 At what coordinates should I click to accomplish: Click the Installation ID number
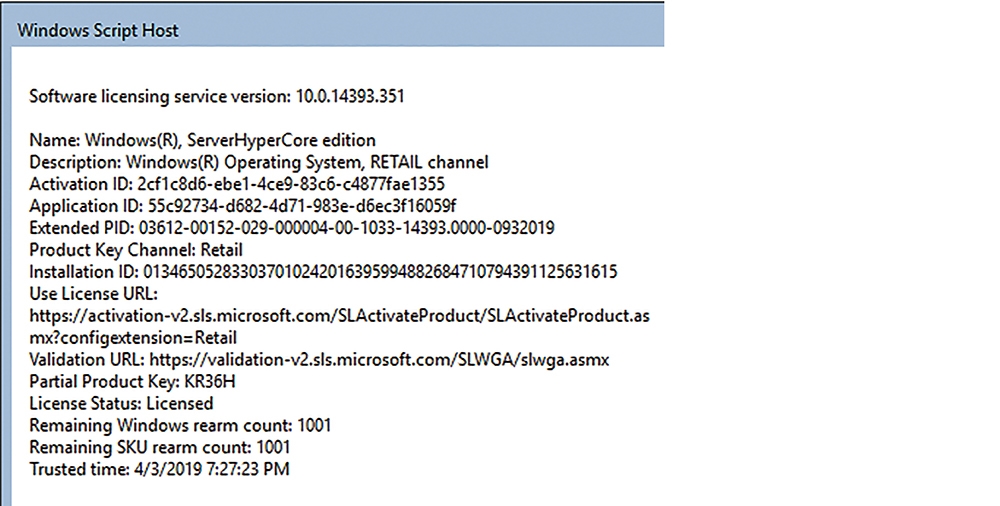[380, 272]
